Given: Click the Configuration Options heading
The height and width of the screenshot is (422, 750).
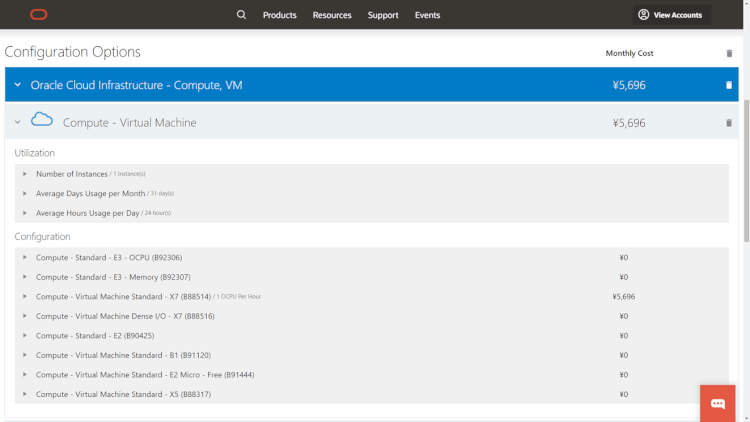Looking at the screenshot, I should click(73, 52).
